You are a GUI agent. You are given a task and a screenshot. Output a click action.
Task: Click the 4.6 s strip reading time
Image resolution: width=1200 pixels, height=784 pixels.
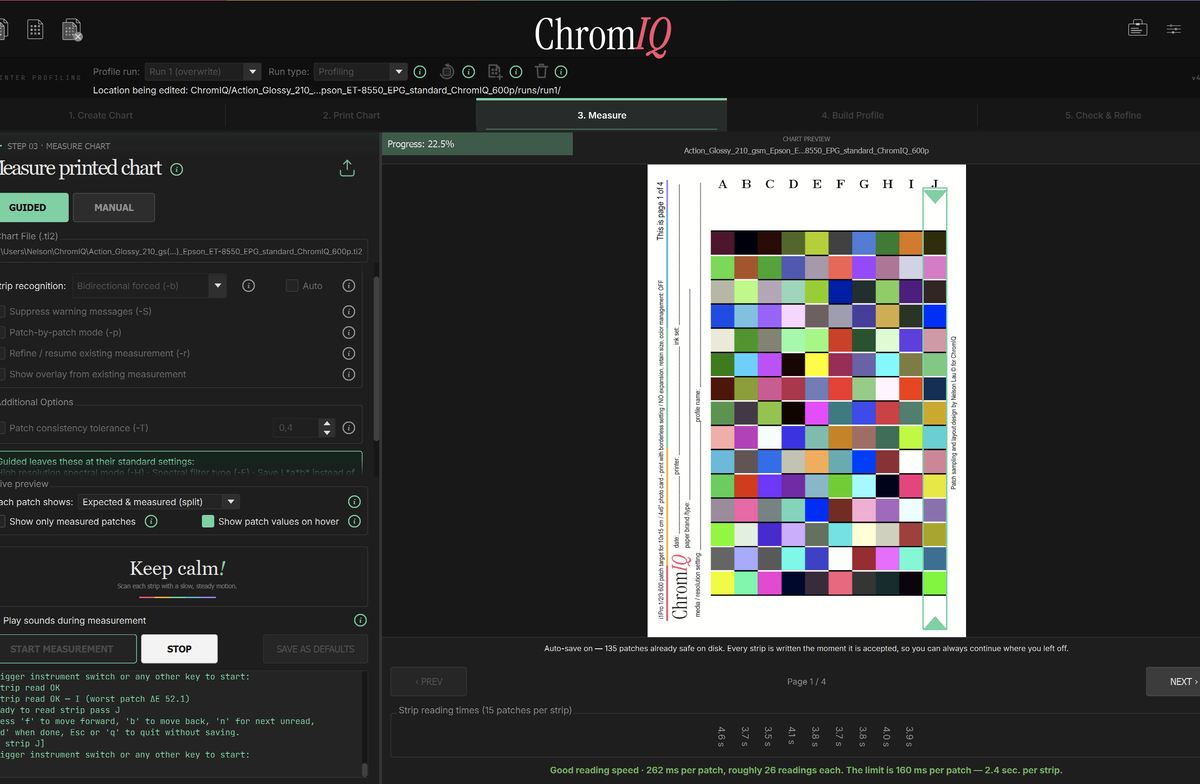point(722,737)
